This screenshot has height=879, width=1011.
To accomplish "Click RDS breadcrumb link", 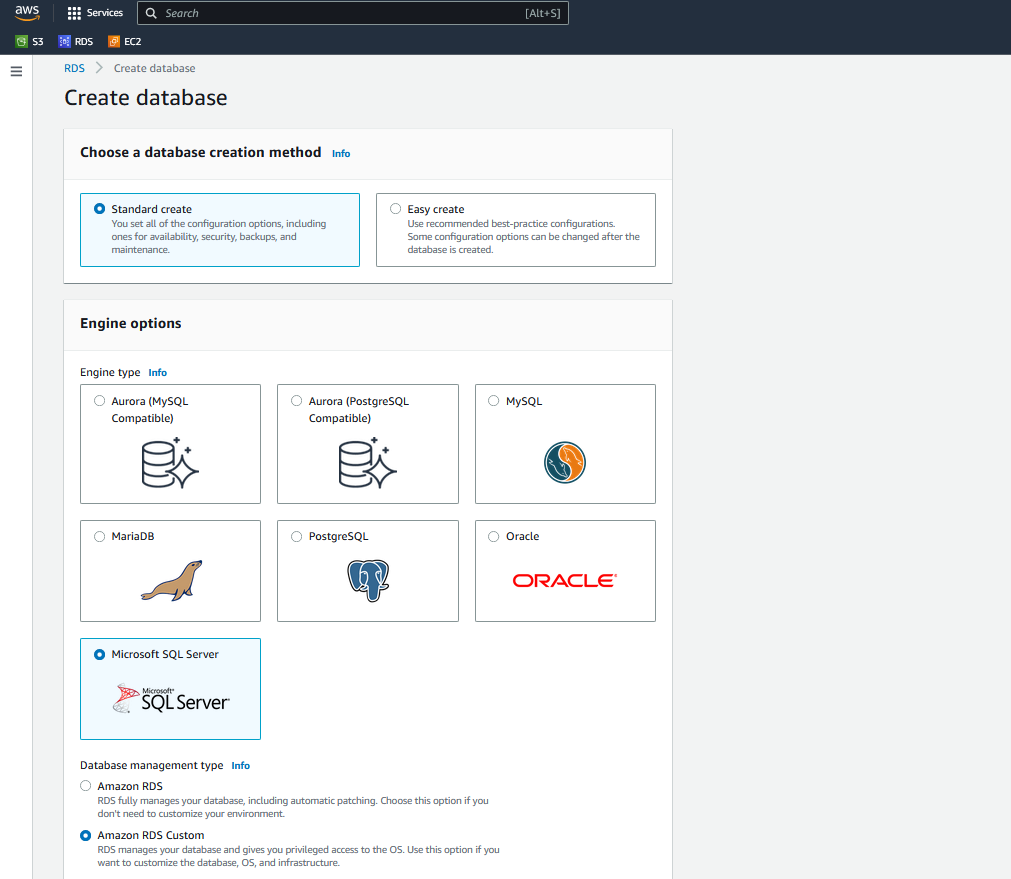I will click(74, 68).
